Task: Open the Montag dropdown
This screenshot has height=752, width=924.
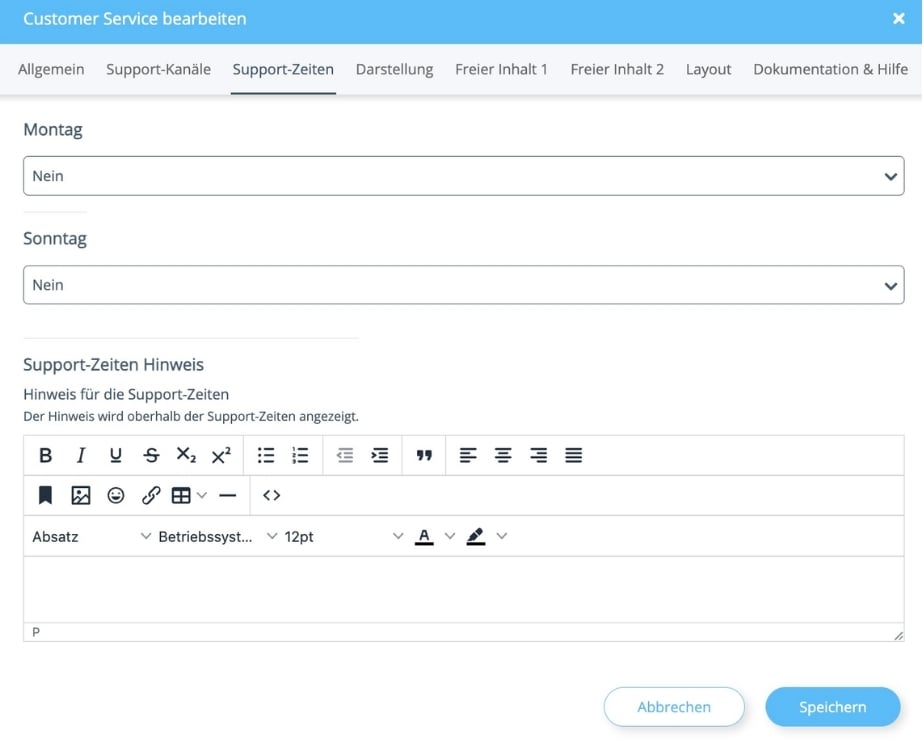Action: (x=464, y=176)
